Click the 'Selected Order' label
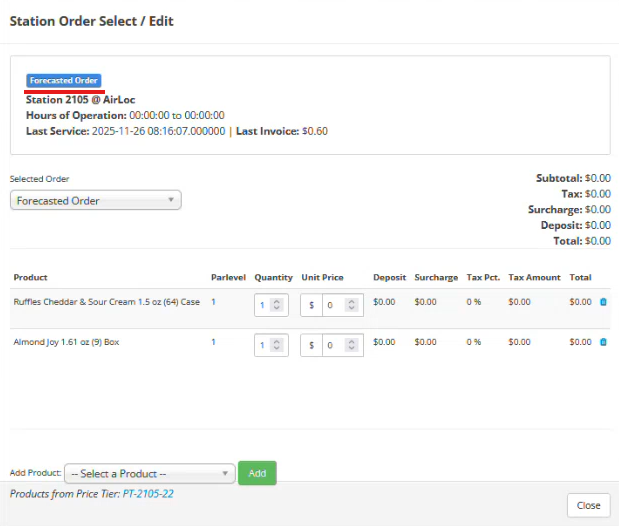 pyautogui.click(x=39, y=179)
